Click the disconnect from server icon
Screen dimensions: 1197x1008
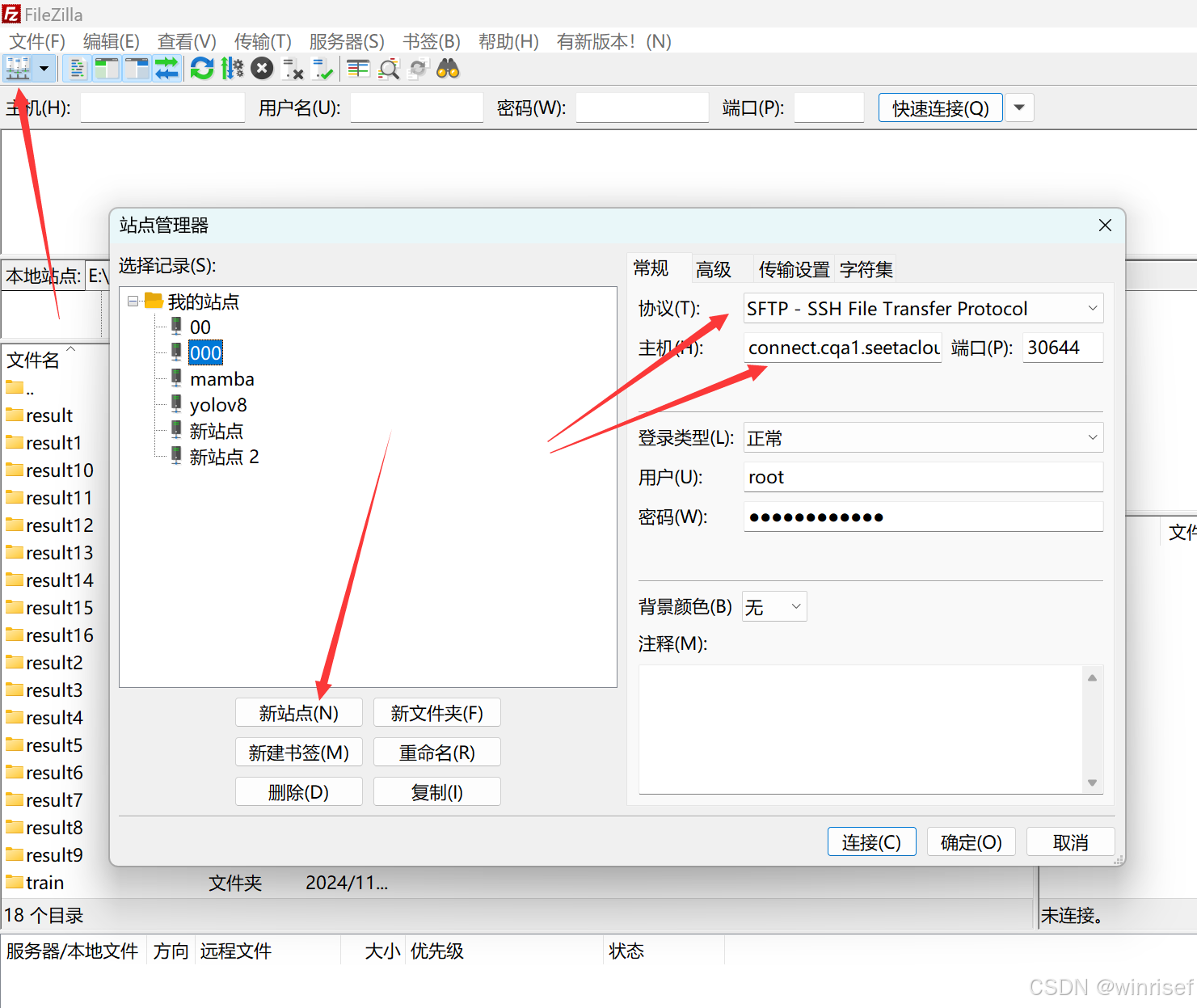pyautogui.click(x=293, y=69)
